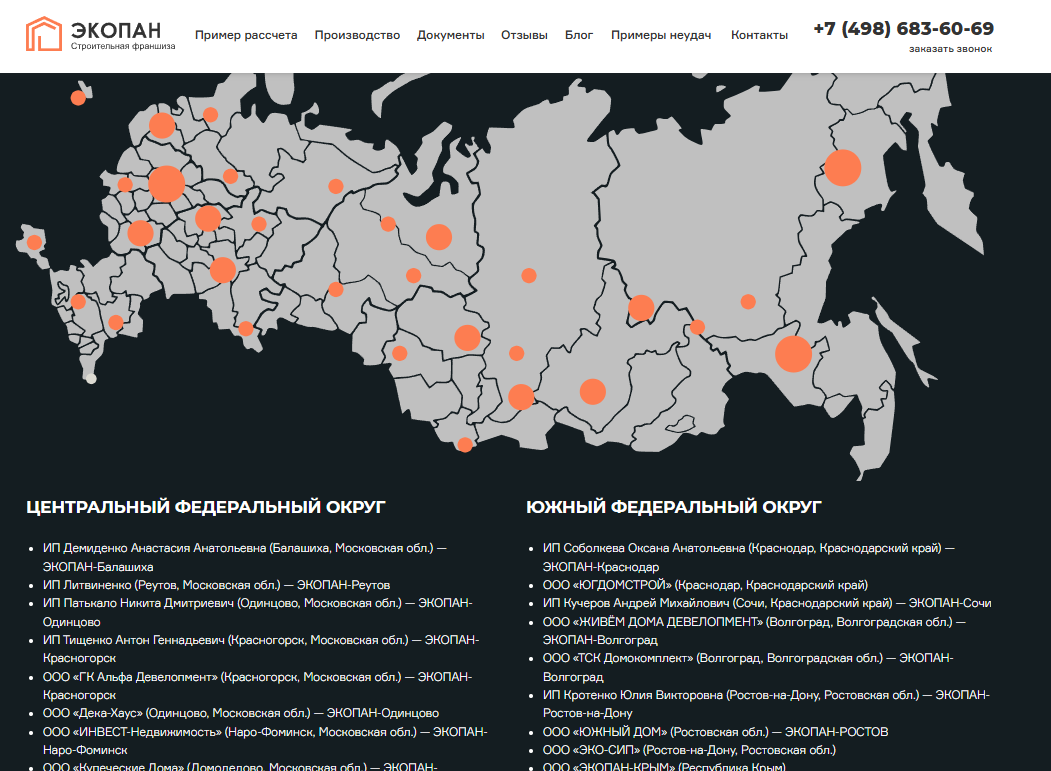Select ООО «ЭКО-СИП» Ростов-на-Дону entry
This screenshot has width=1051, height=771.
[x=689, y=750]
